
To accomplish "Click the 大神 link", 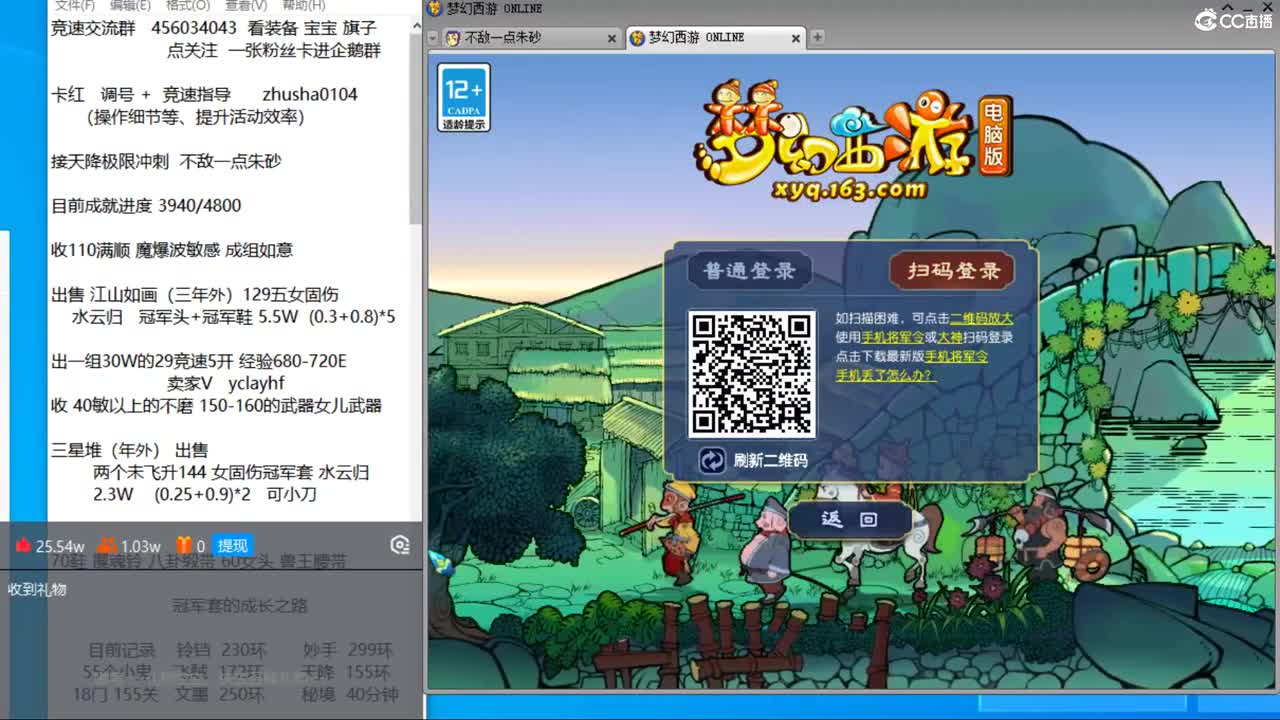I will click(x=950, y=337).
